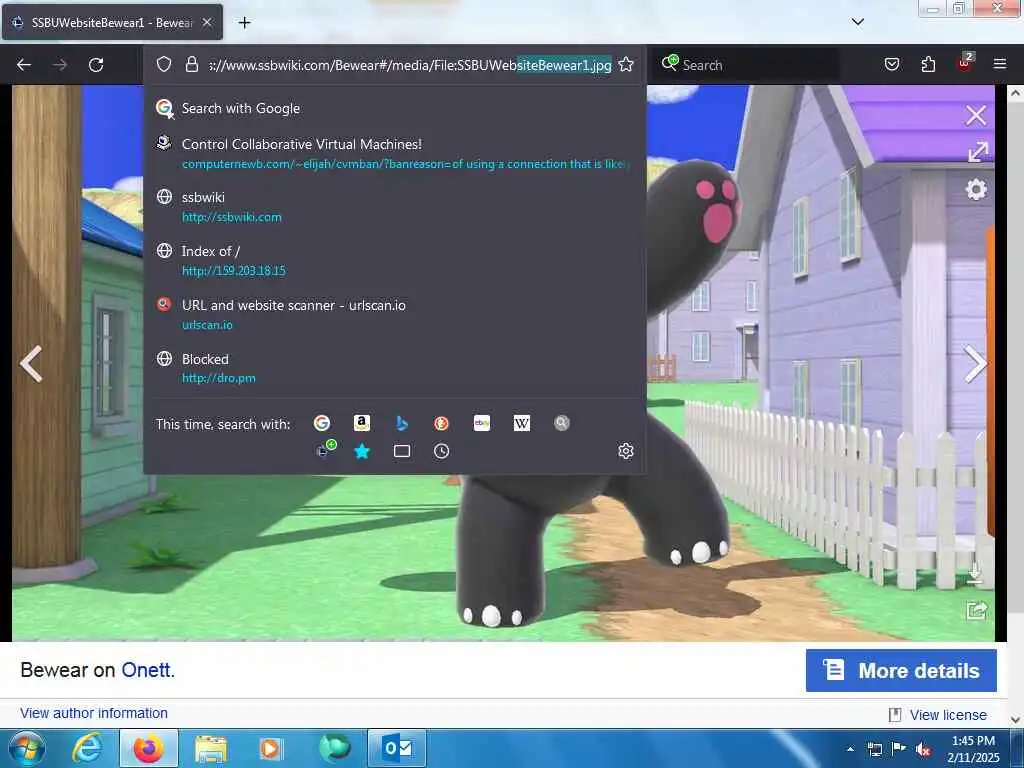Select the ssbwiki suggestion row
Screen dimensions: 1024x768
(x=394, y=206)
